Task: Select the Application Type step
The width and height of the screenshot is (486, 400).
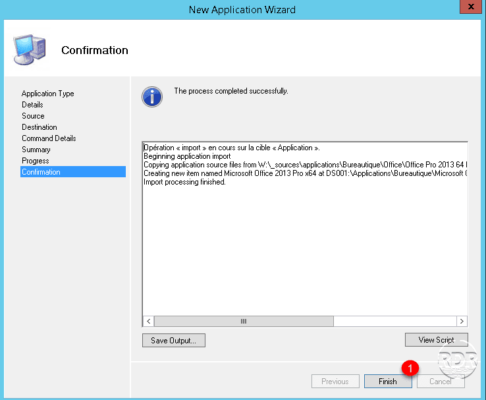Action: click(x=48, y=93)
